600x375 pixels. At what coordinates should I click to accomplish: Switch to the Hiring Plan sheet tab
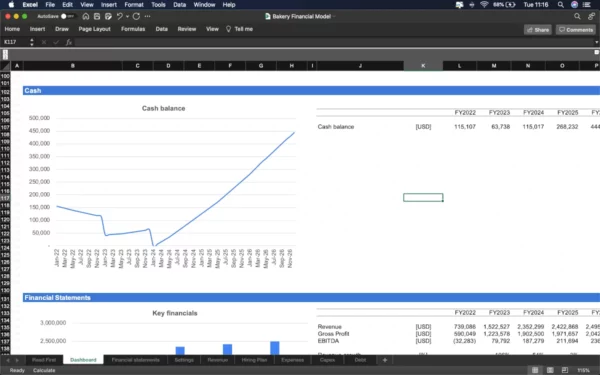[254, 360]
